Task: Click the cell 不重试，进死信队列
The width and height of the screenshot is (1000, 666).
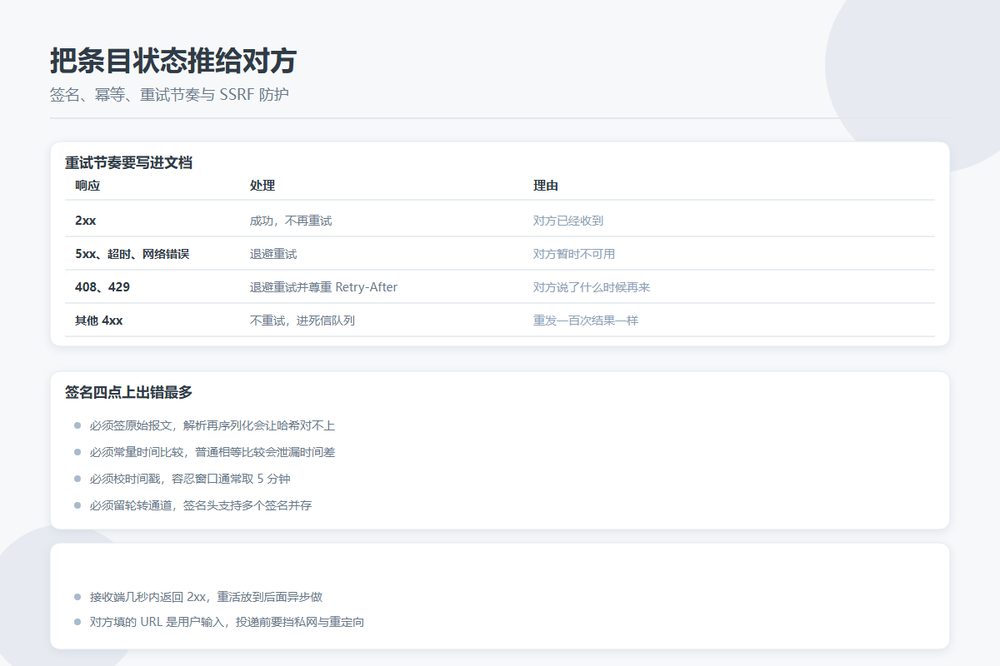Action: (302, 320)
